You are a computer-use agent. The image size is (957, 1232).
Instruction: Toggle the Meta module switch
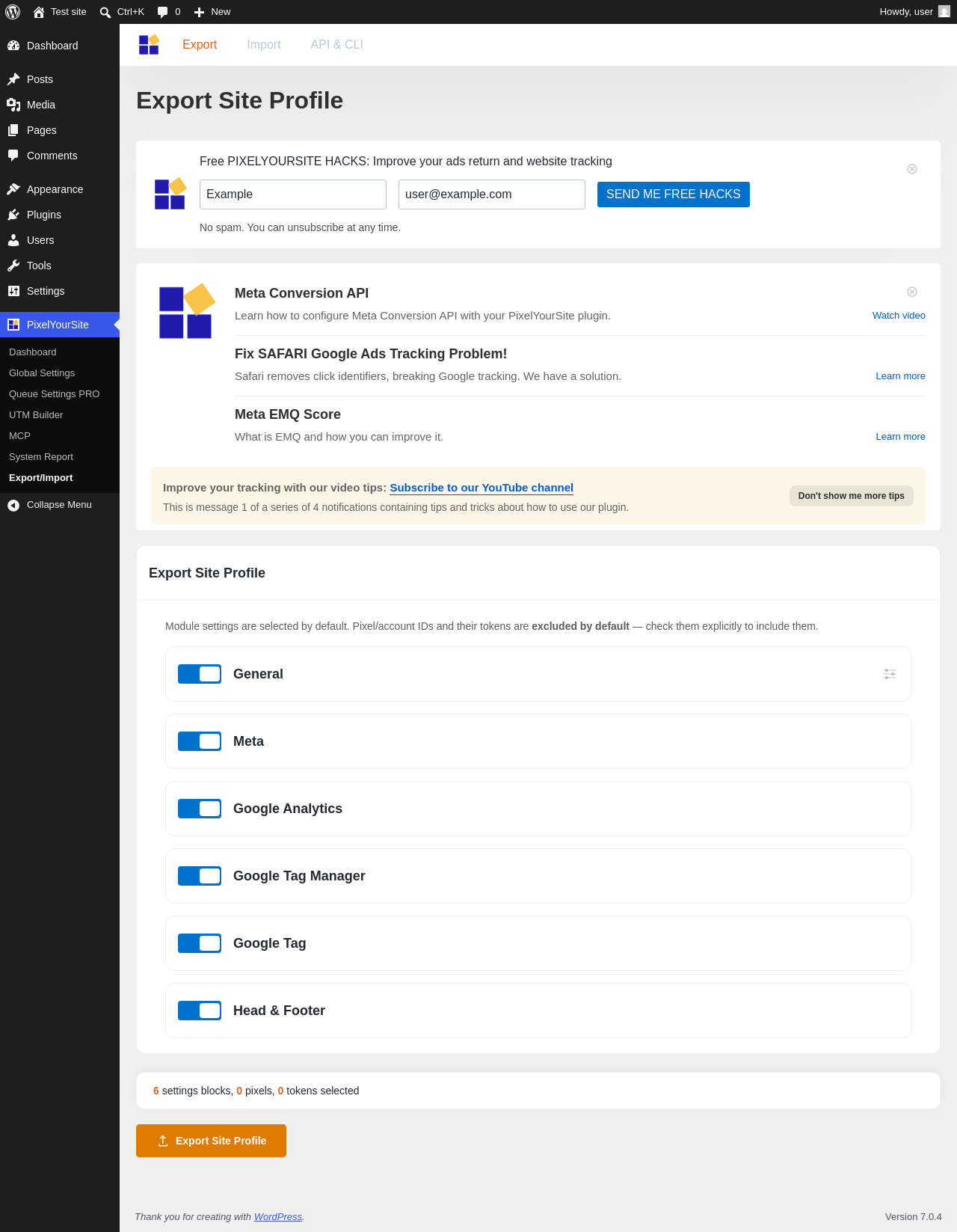pyautogui.click(x=200, y=741)
